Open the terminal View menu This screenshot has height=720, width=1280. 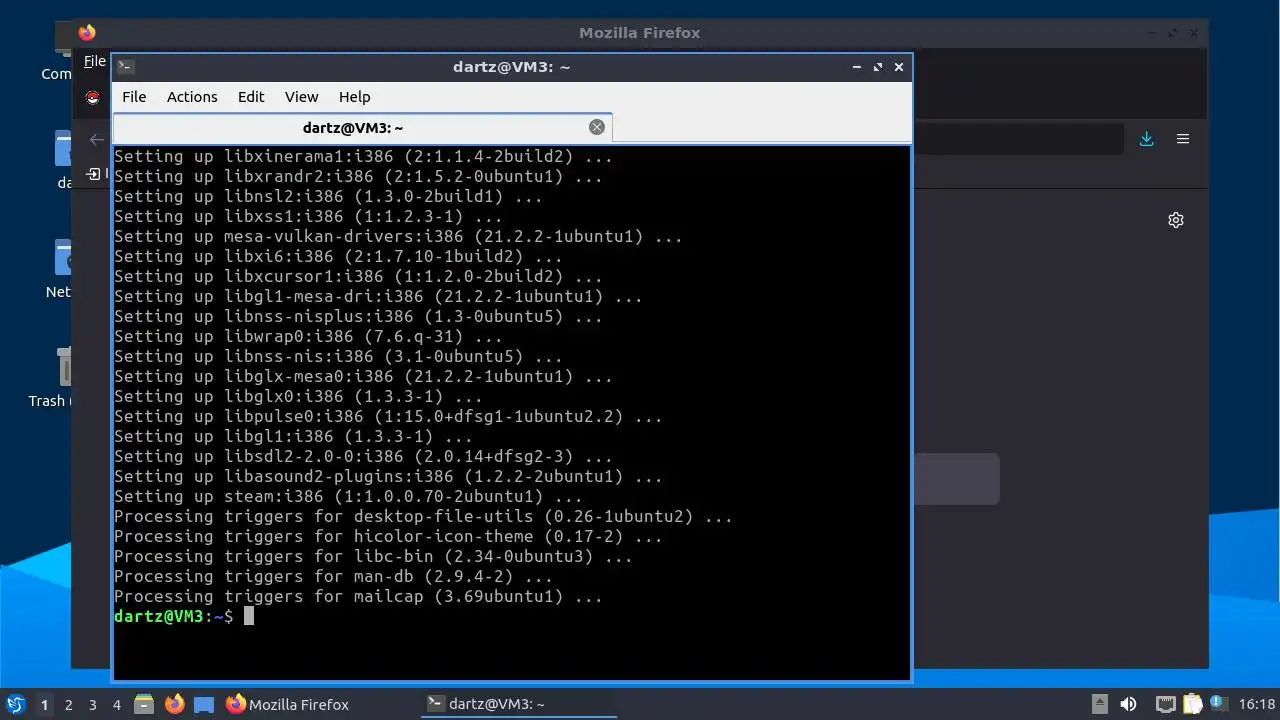(301, 97)
